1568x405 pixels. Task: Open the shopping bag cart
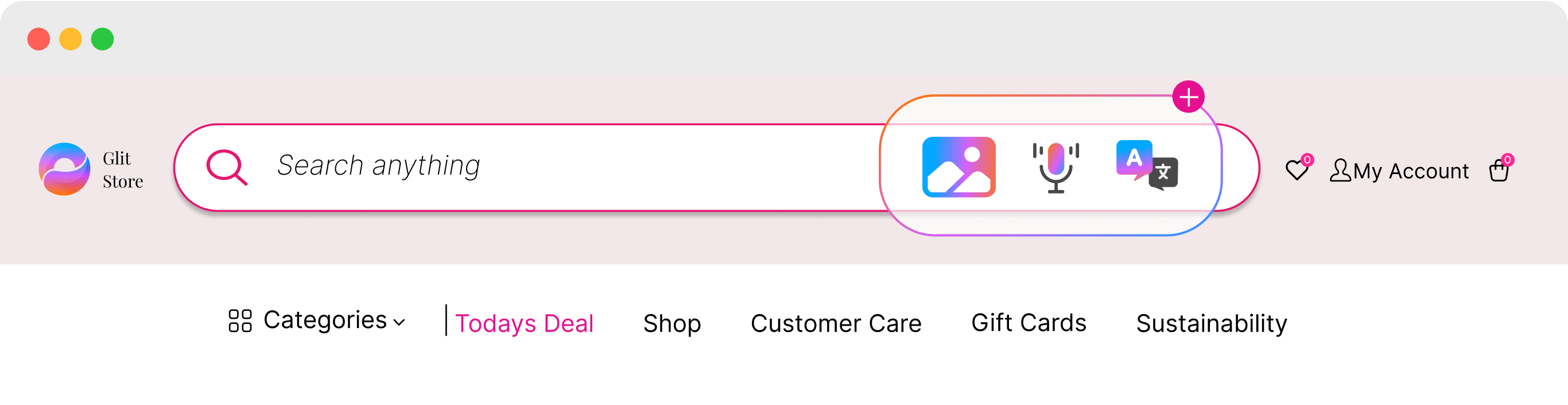(1499, 171)
